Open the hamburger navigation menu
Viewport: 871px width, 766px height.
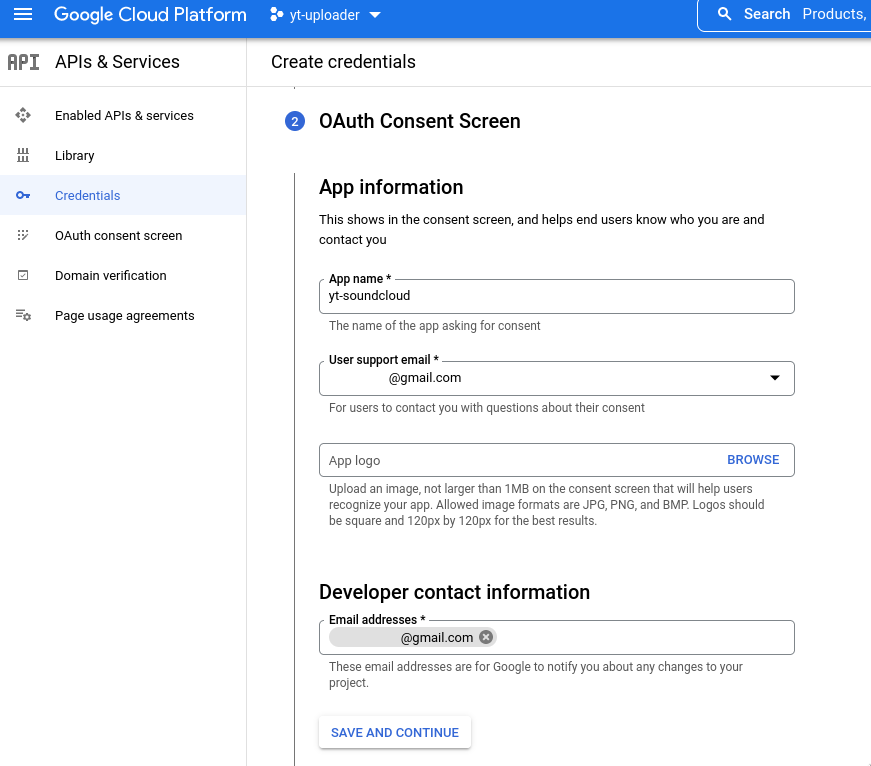pos(23,14)
